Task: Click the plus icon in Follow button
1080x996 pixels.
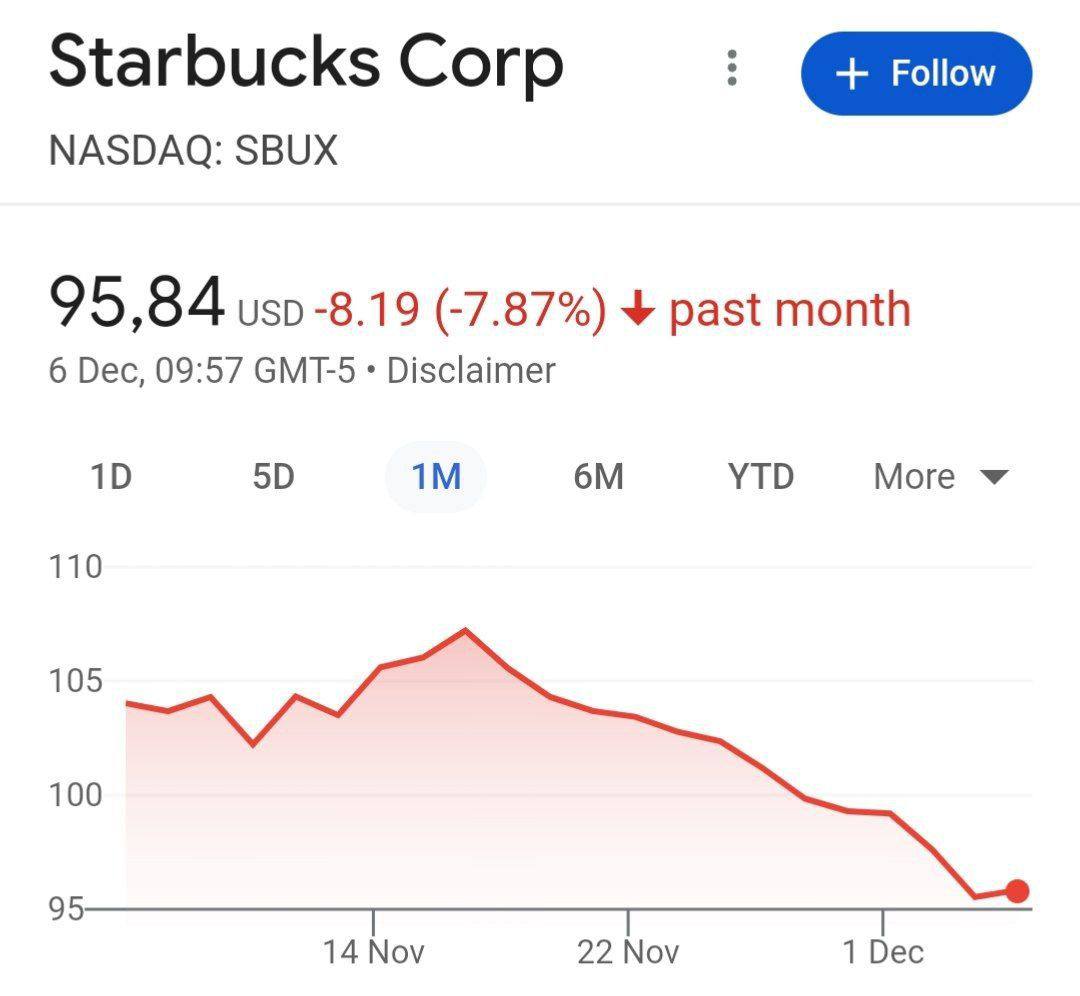Action: coord(852,74)
